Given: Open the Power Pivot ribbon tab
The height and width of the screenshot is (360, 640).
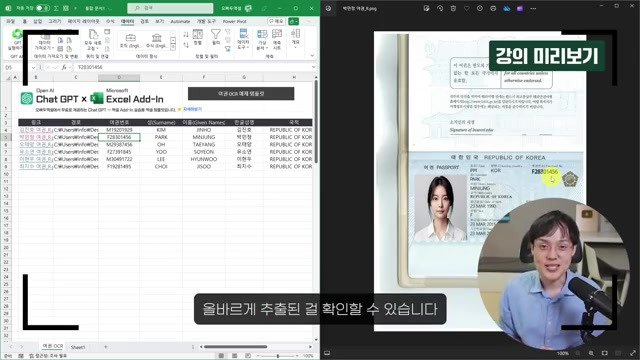Looking at the screenshot, I should (235, 21).
